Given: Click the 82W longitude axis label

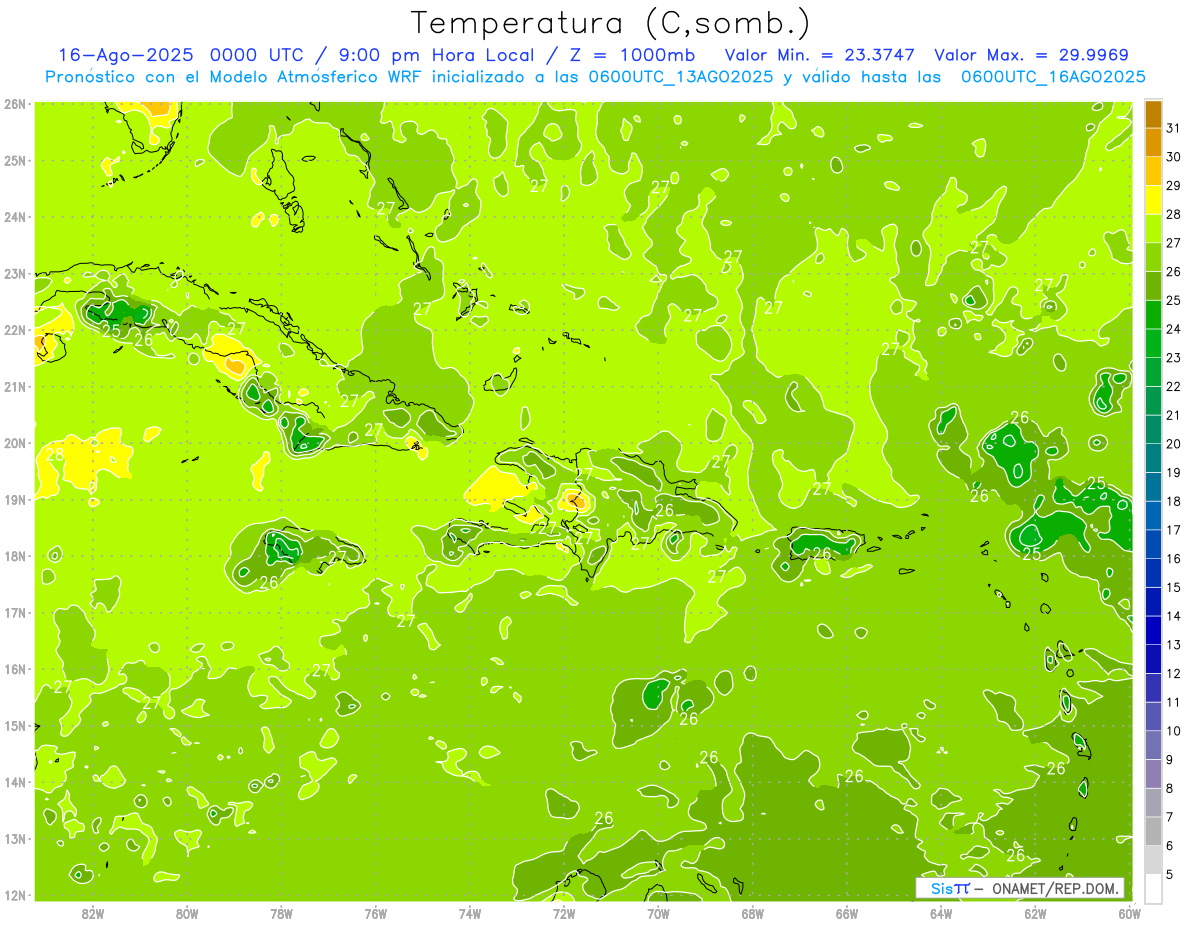Looking at the screenshot, I should tap(92, 913).
